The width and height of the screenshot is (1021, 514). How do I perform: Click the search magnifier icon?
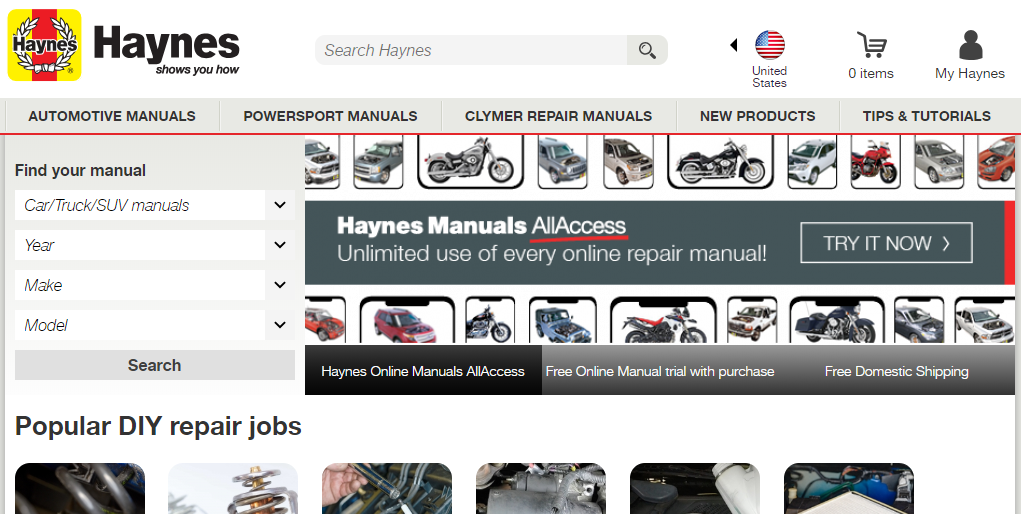click(x=647, y=50)
